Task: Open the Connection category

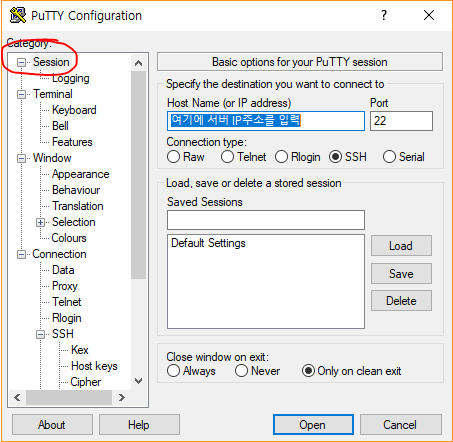Action: point(59,254)
